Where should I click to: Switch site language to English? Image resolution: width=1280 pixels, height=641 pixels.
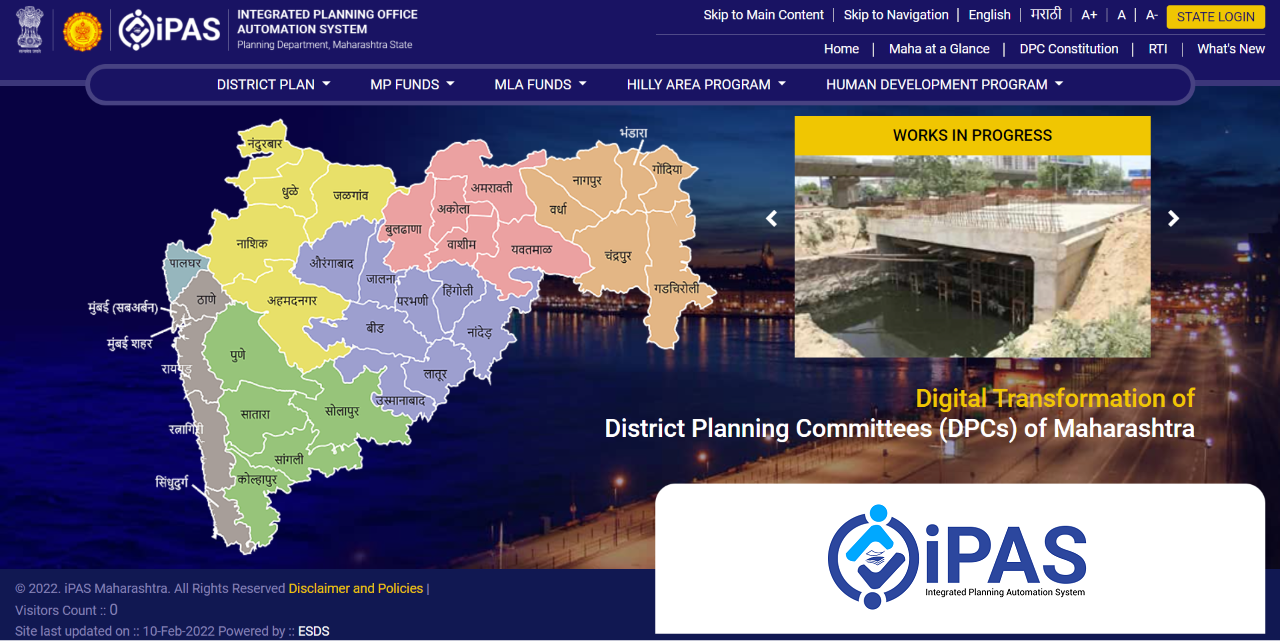tap(989, 15)
